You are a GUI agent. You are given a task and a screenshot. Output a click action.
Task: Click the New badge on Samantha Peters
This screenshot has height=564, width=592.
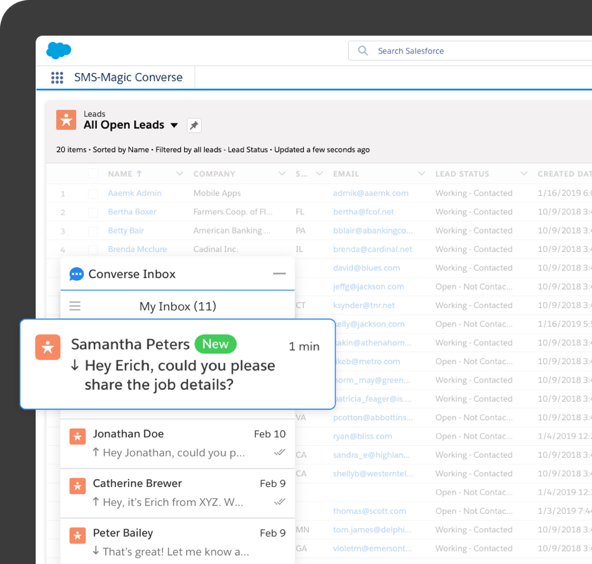click(216, 344)
